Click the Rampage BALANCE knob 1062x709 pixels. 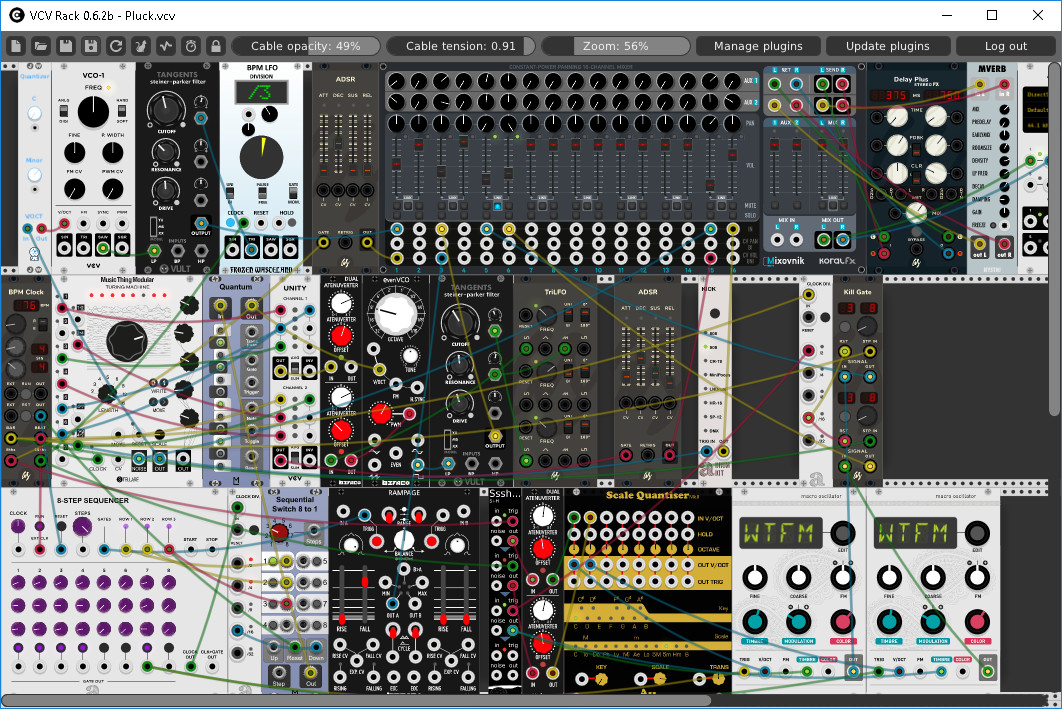(x=403, y=541)
